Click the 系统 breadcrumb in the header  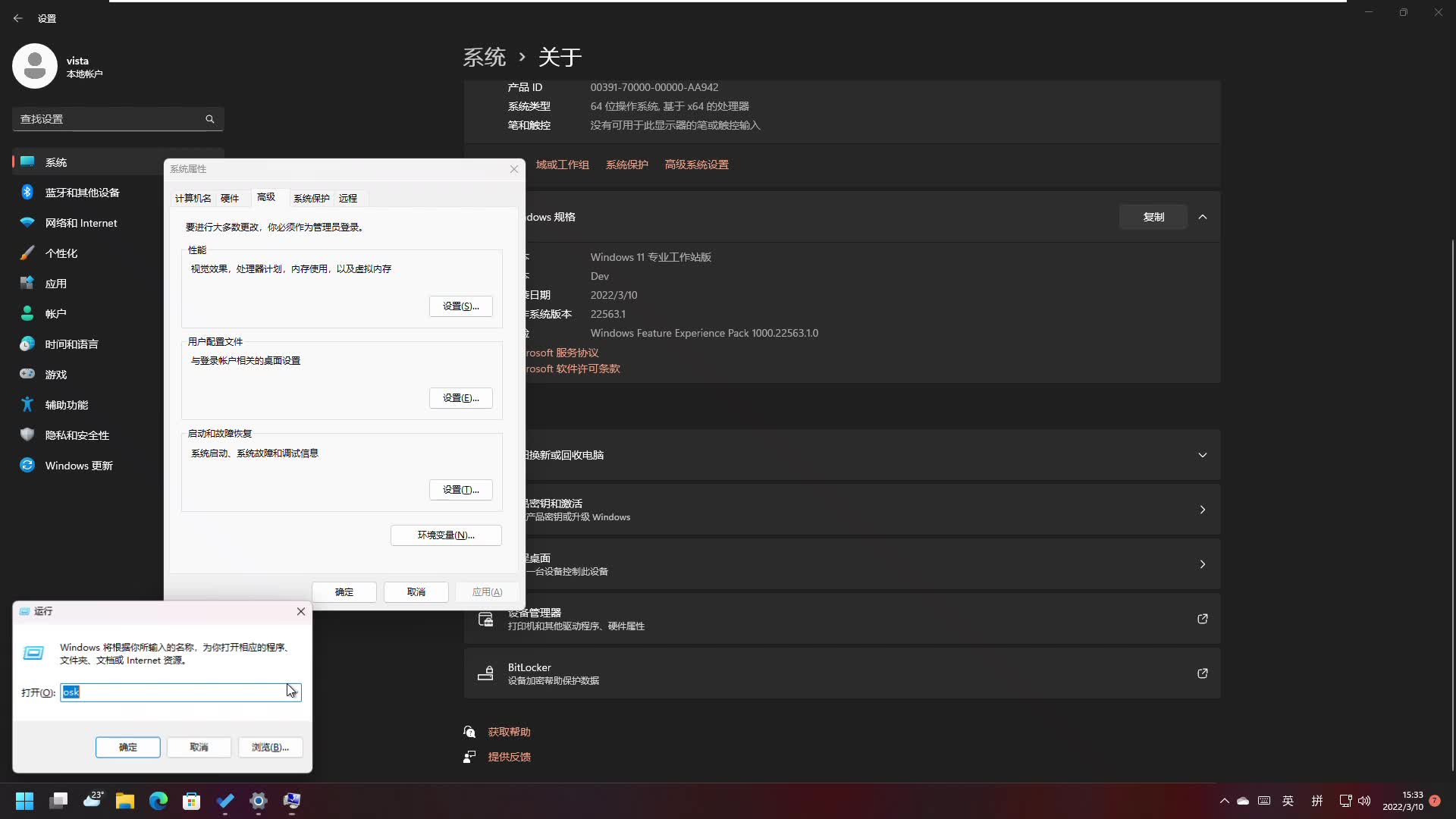pyautogui.click(x=485, y=57)
